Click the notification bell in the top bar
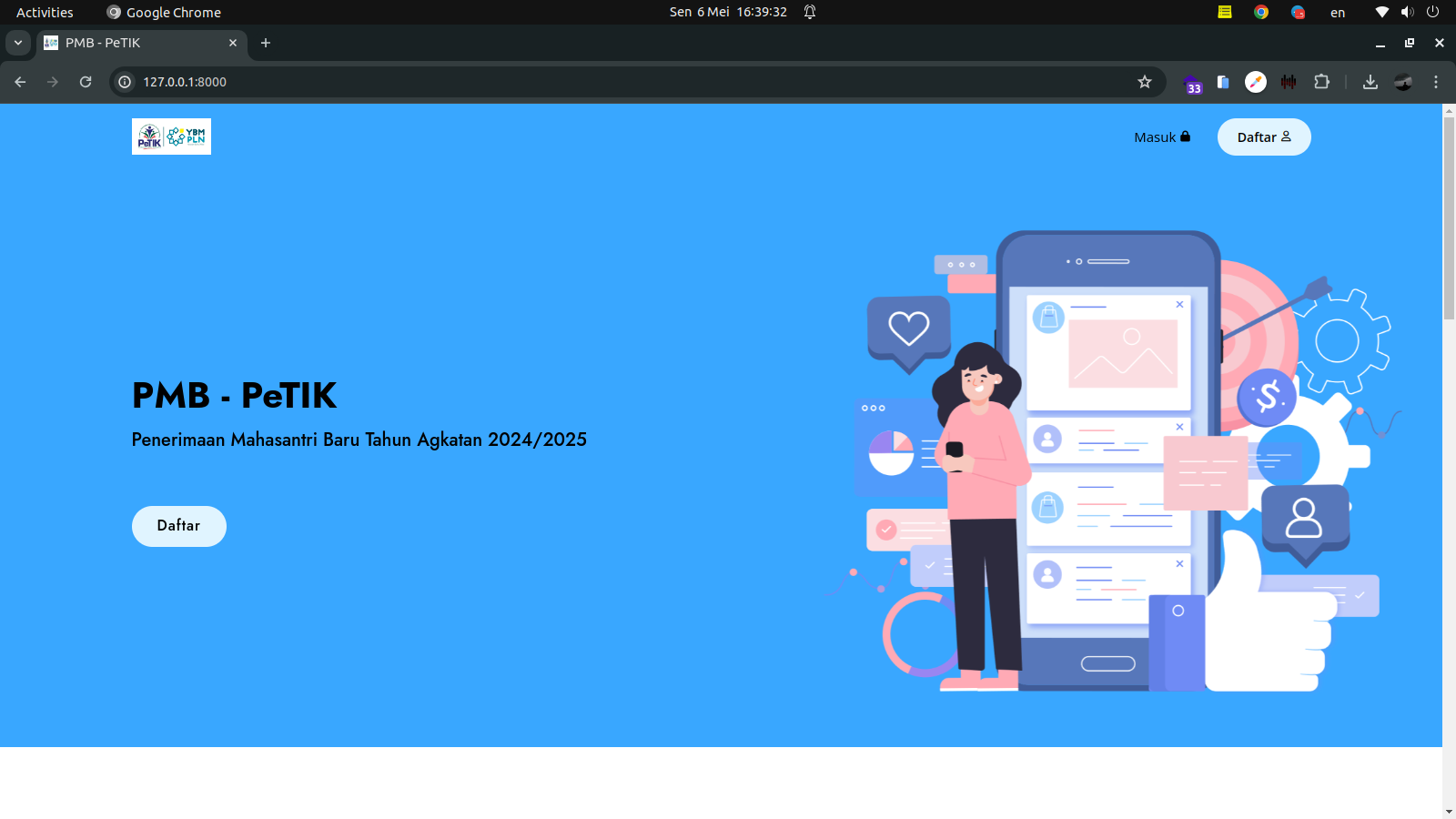The height and width of the screenshot is (819, 1456). coord(810,12)
